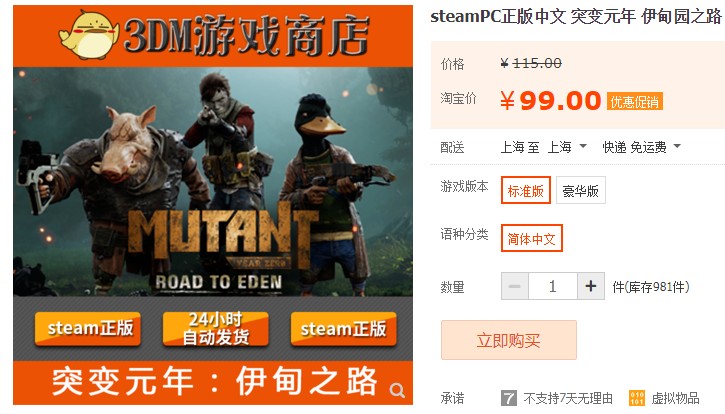Click the 24小时自动发货 badge
Viewport: 725px width, 414px height.
(215, 328)
